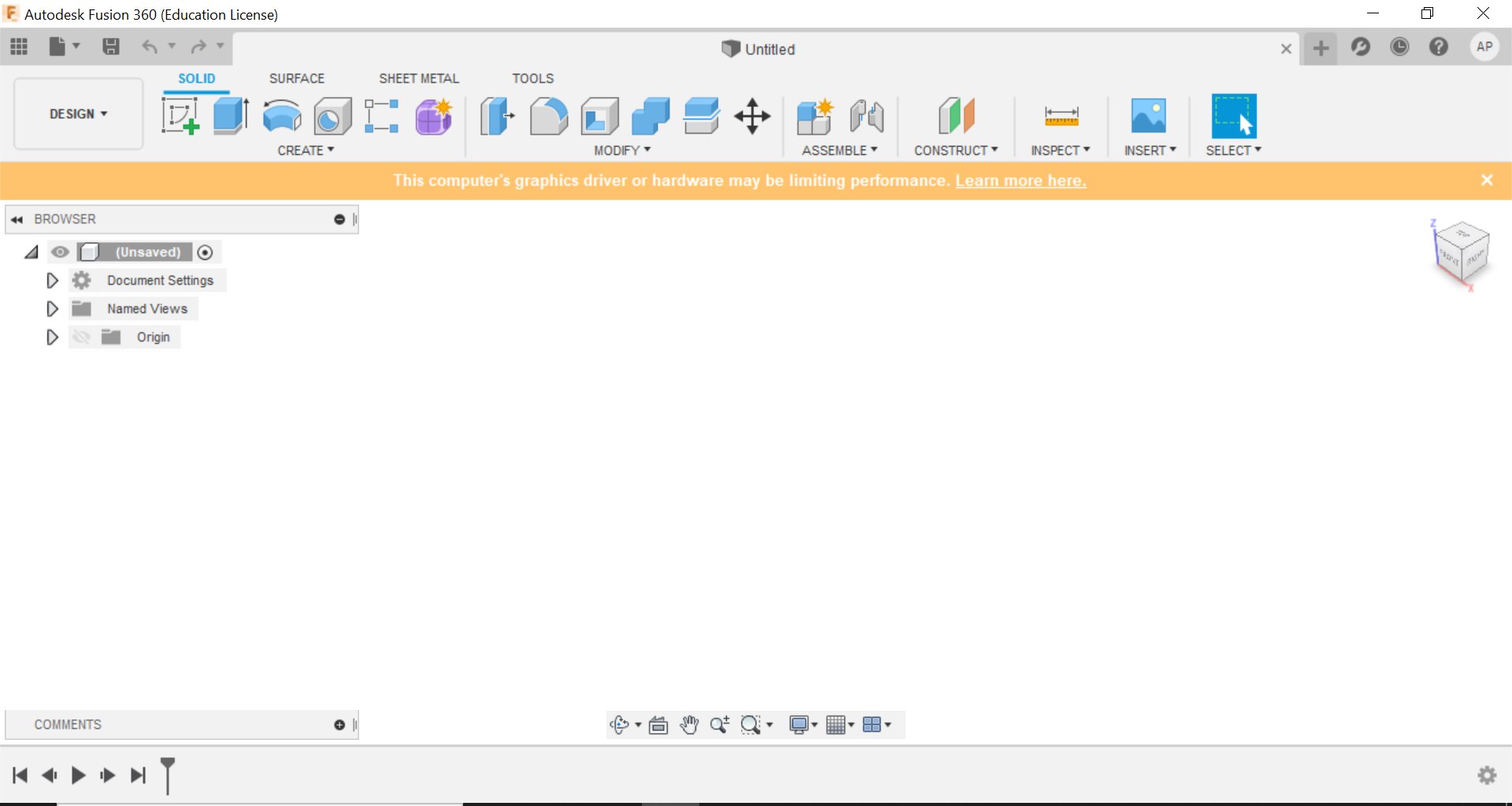1512x806 pixels.
Task: Open Display Settings dropdown
Action: pos(803,725)
